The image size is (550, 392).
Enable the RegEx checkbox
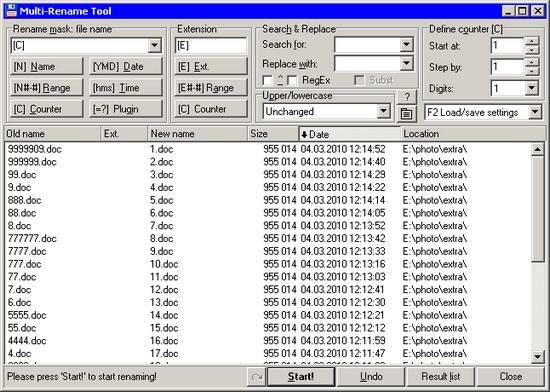point(293,81)
